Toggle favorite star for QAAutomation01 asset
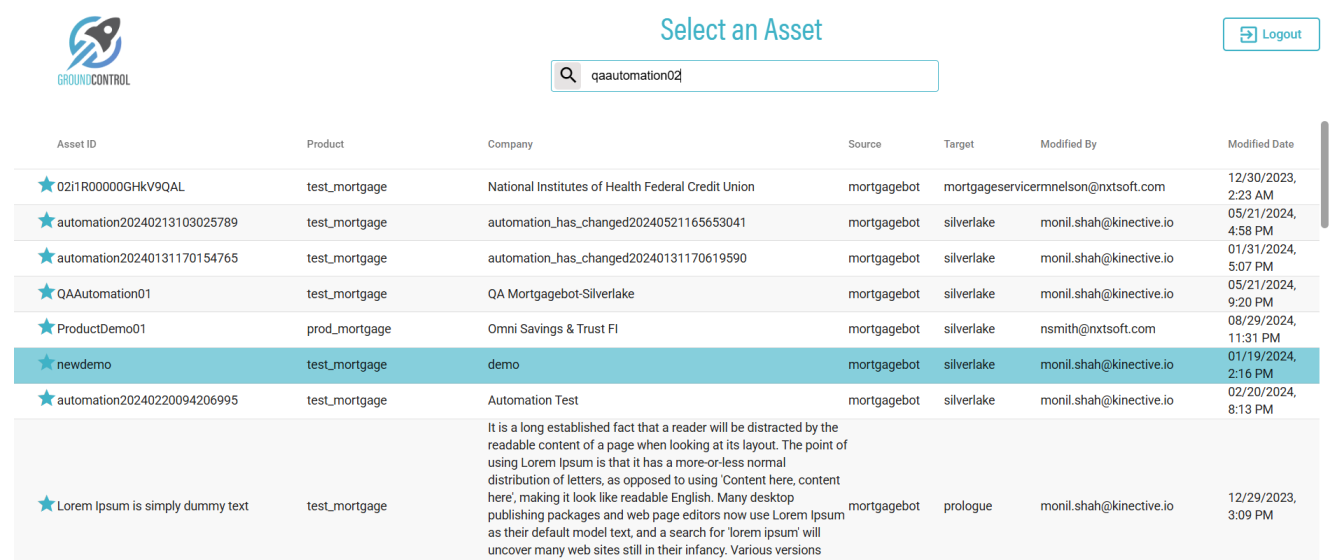 tap(46, 292)
